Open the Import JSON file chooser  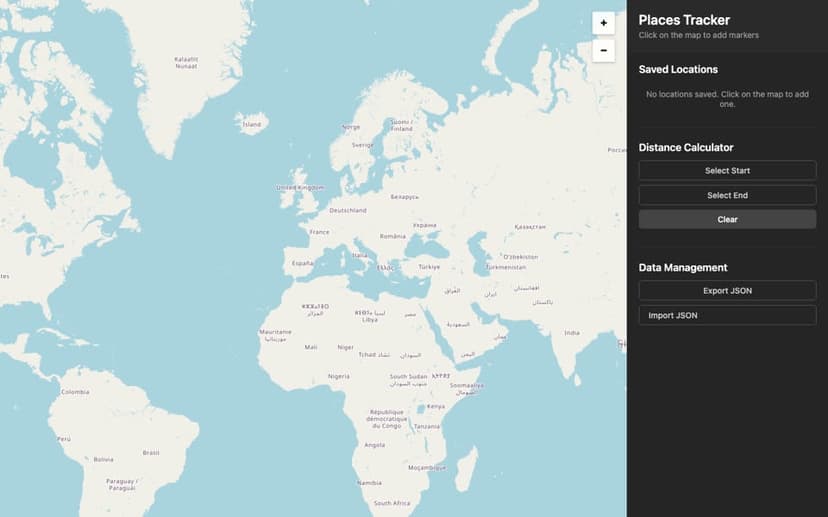point(727,315)
